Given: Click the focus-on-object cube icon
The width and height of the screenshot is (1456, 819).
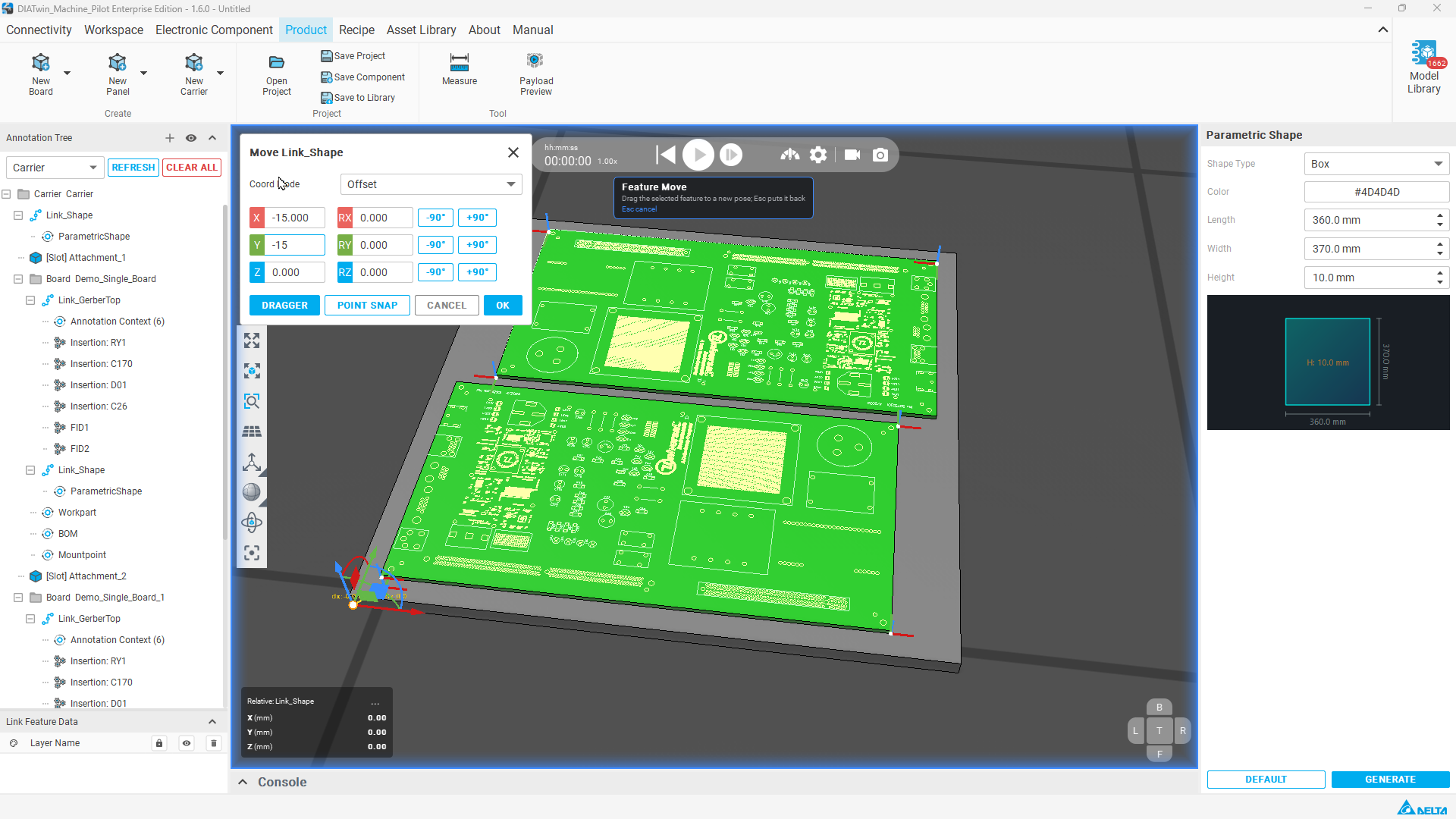Looking at the screenshot, I should point(252,371).
